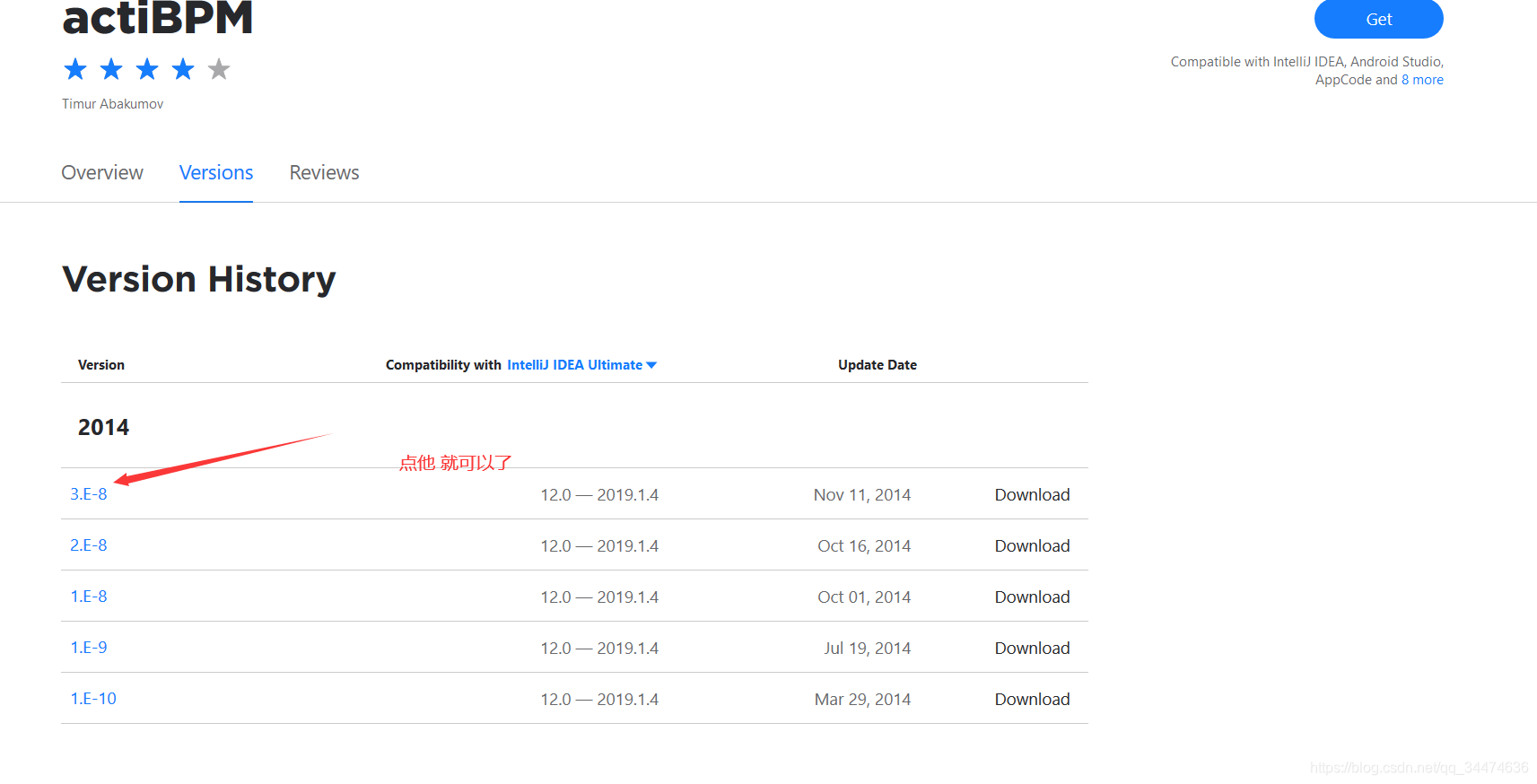Open version 3.E-8 link

(x=89, y=494)
